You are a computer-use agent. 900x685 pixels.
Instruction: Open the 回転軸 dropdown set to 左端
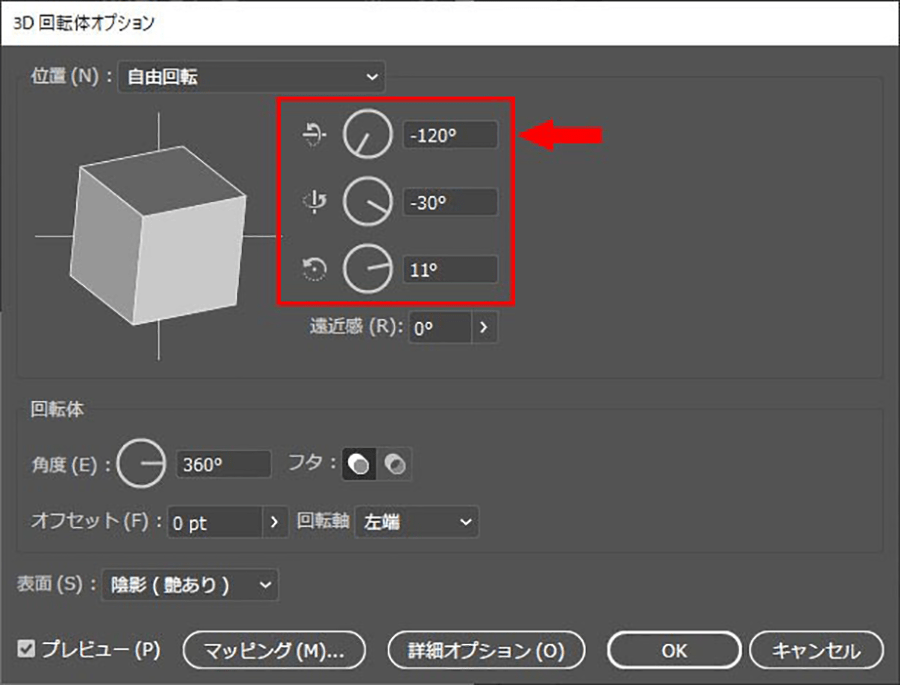(x=417, y=522)
